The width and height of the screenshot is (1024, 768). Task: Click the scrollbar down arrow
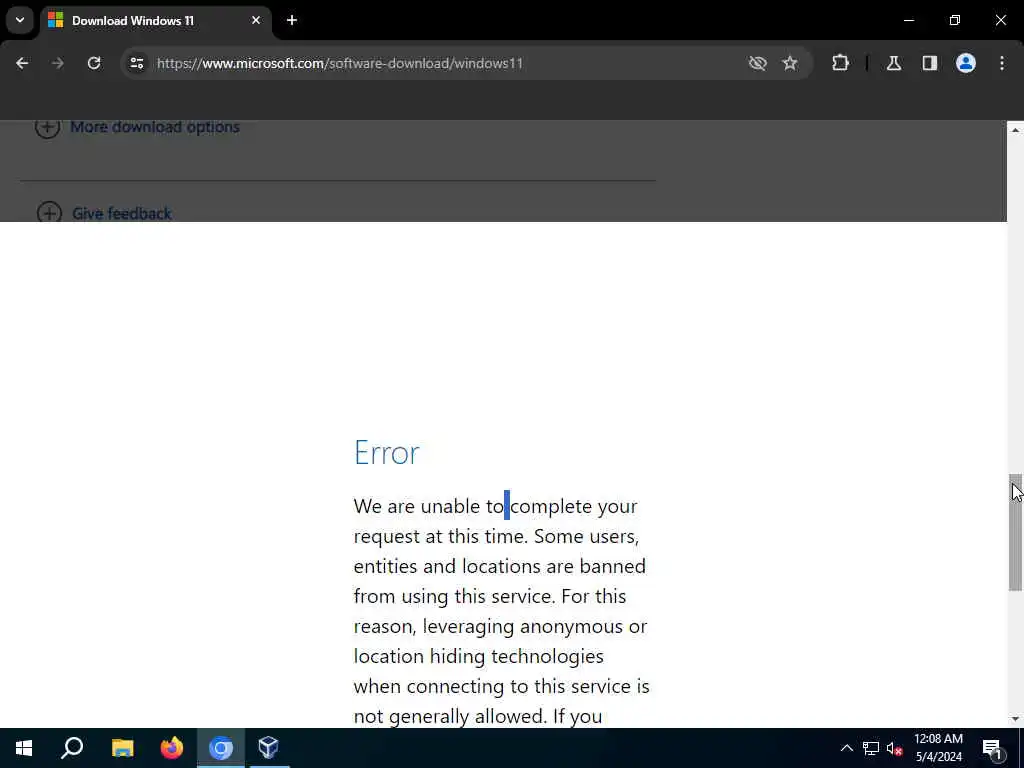(1015, 719)
